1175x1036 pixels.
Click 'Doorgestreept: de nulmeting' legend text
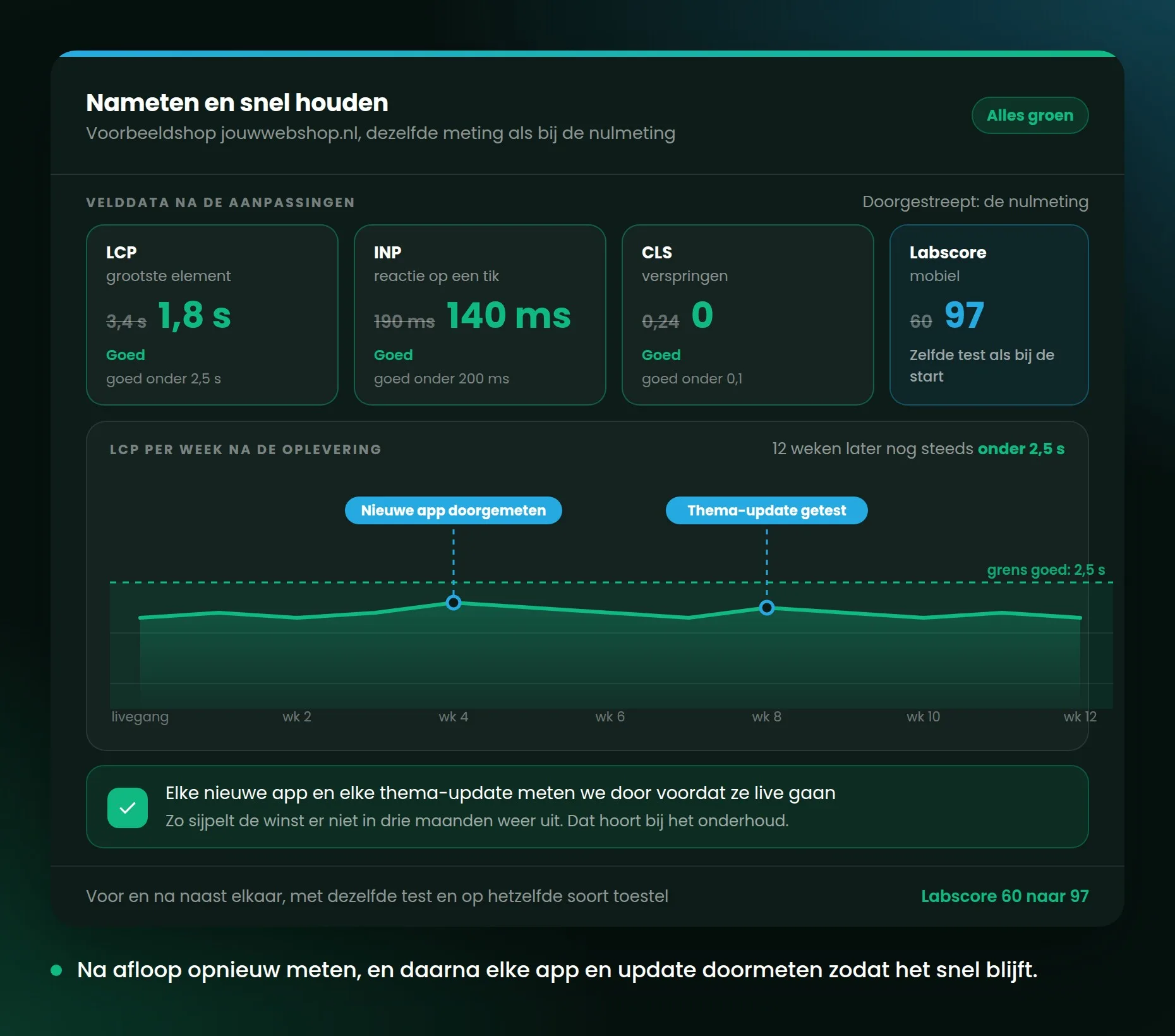[975, 202]
